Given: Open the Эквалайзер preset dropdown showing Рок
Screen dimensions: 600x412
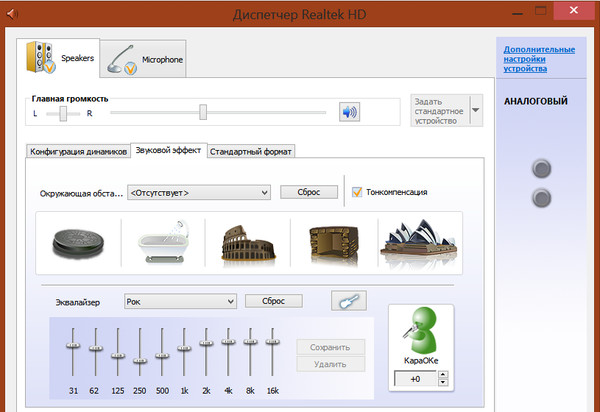Looking at the screenshot, I should tap(180, 301).
